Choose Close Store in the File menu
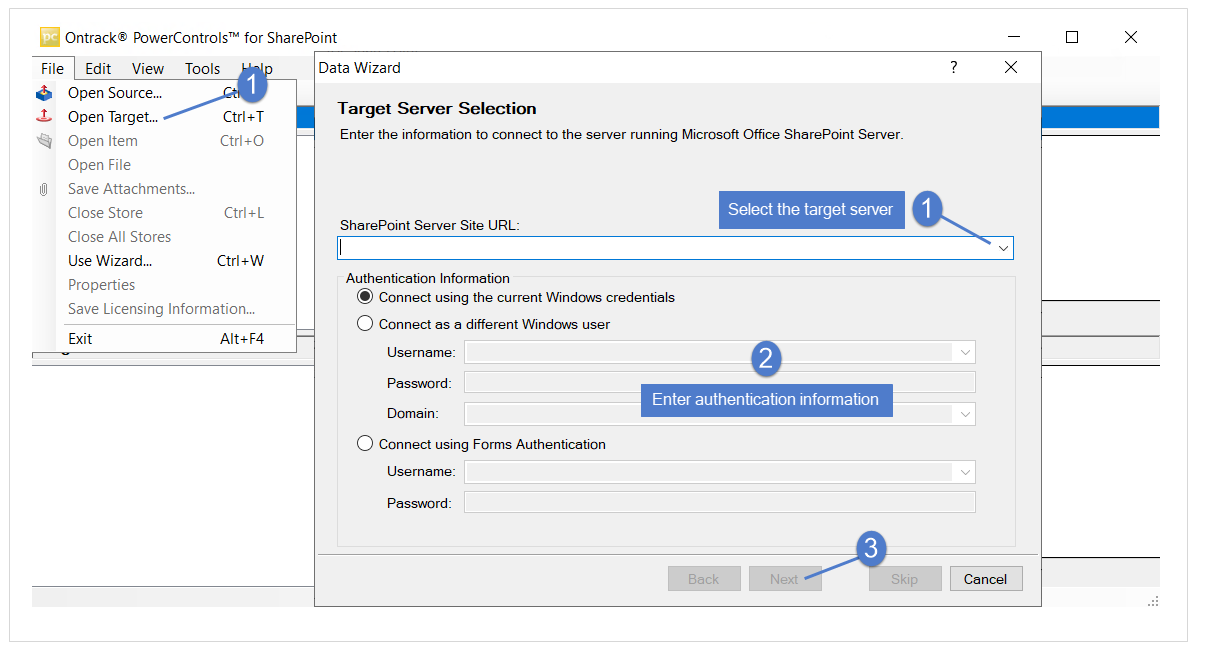Viewport: 1217px width, 663px height. coord(165,213)
